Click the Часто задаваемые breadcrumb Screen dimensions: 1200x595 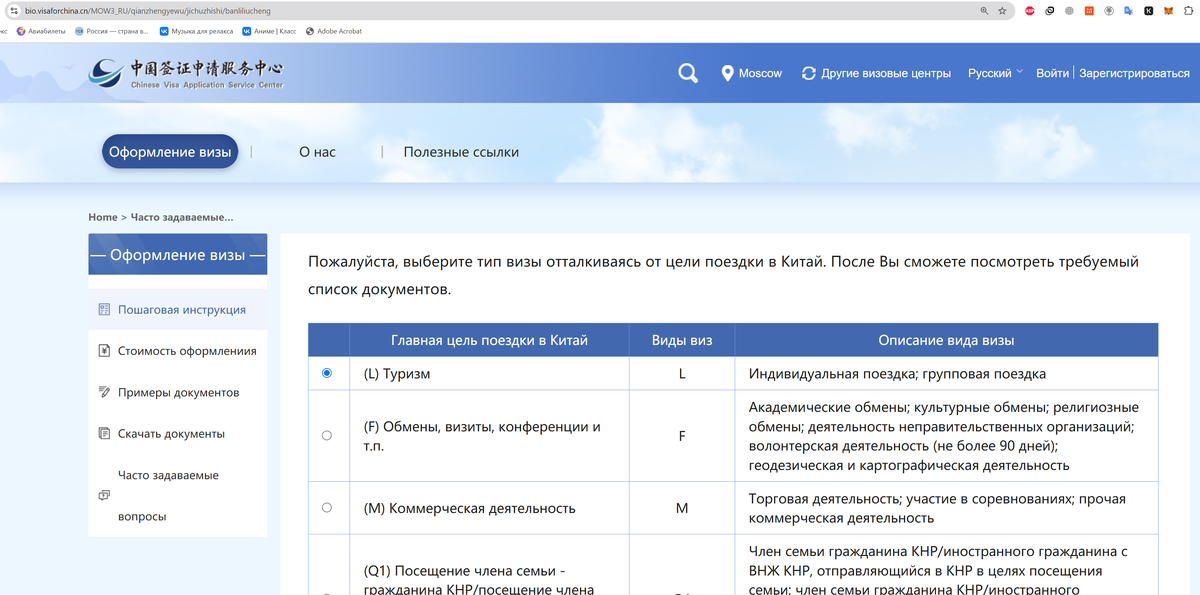pos(182,217)
